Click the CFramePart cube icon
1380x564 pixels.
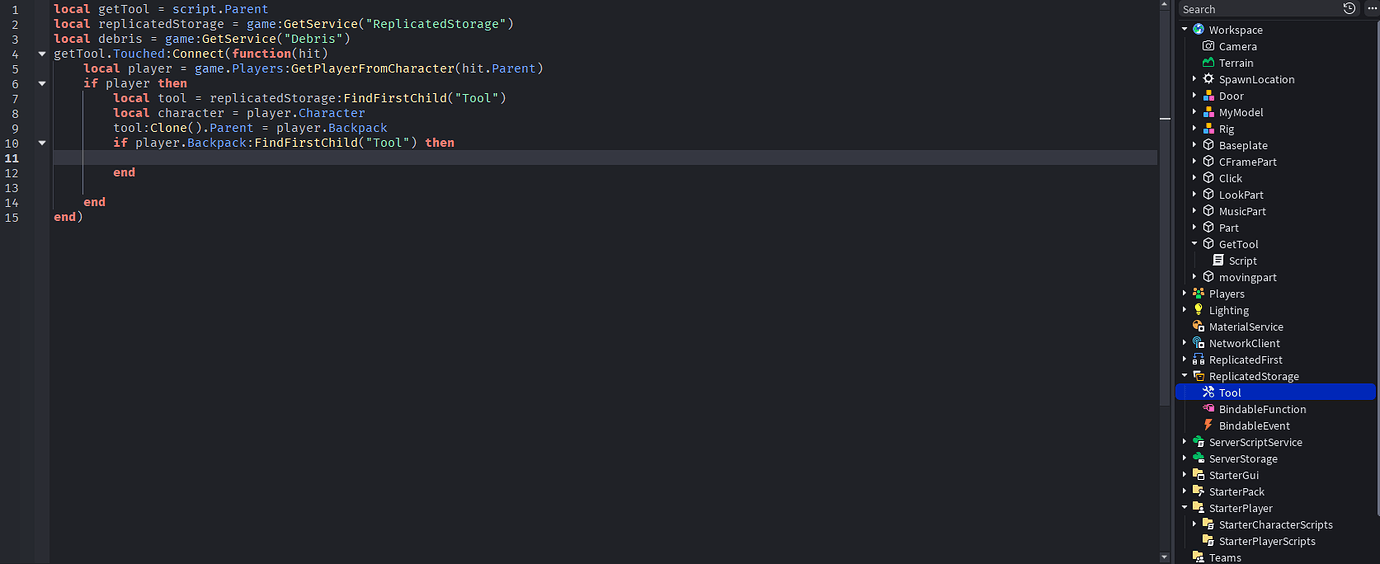[1208, 162]
